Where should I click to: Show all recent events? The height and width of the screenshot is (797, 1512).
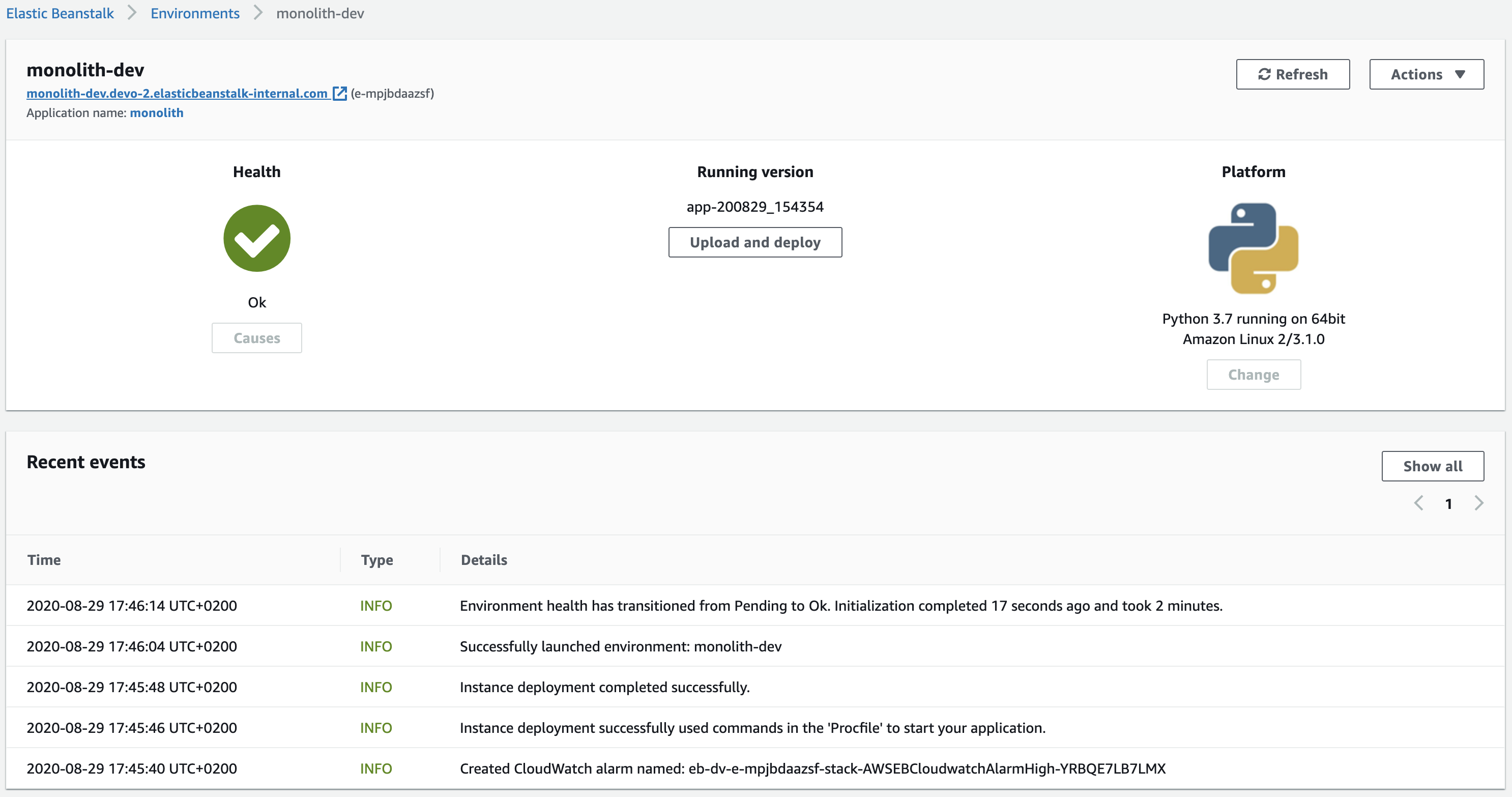point(1432,466)
